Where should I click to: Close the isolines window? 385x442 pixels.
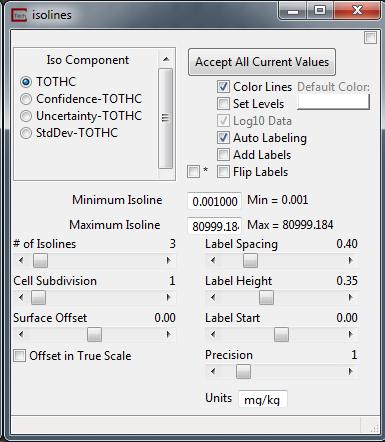[x=357, y=11]
